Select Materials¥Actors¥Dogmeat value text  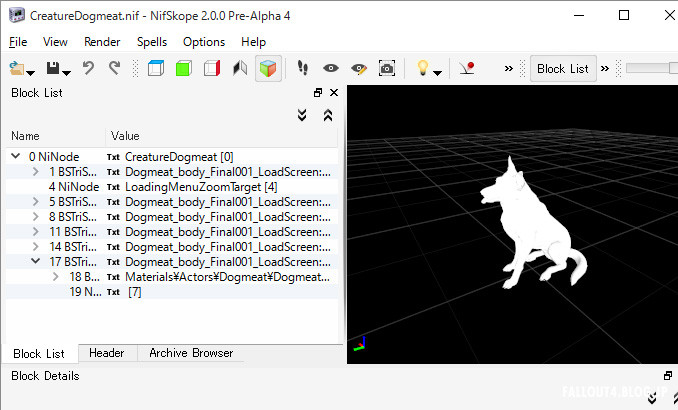[227, 277]
